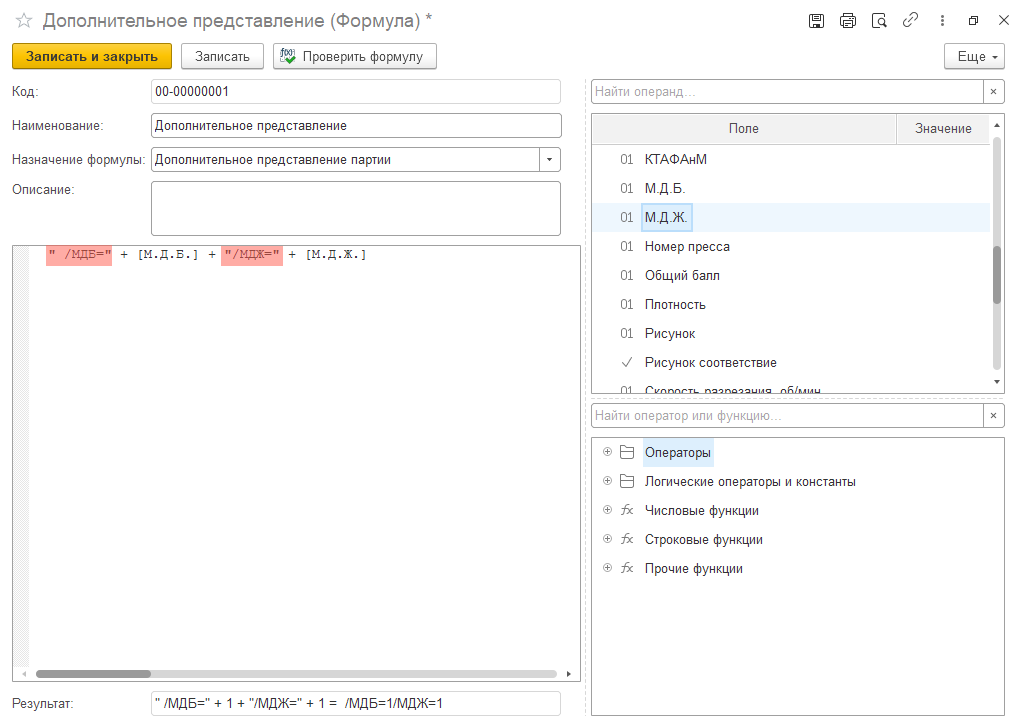Clear the operator search with X button
The width and height of the screenshot is (1024, 728).
point(994,416)
